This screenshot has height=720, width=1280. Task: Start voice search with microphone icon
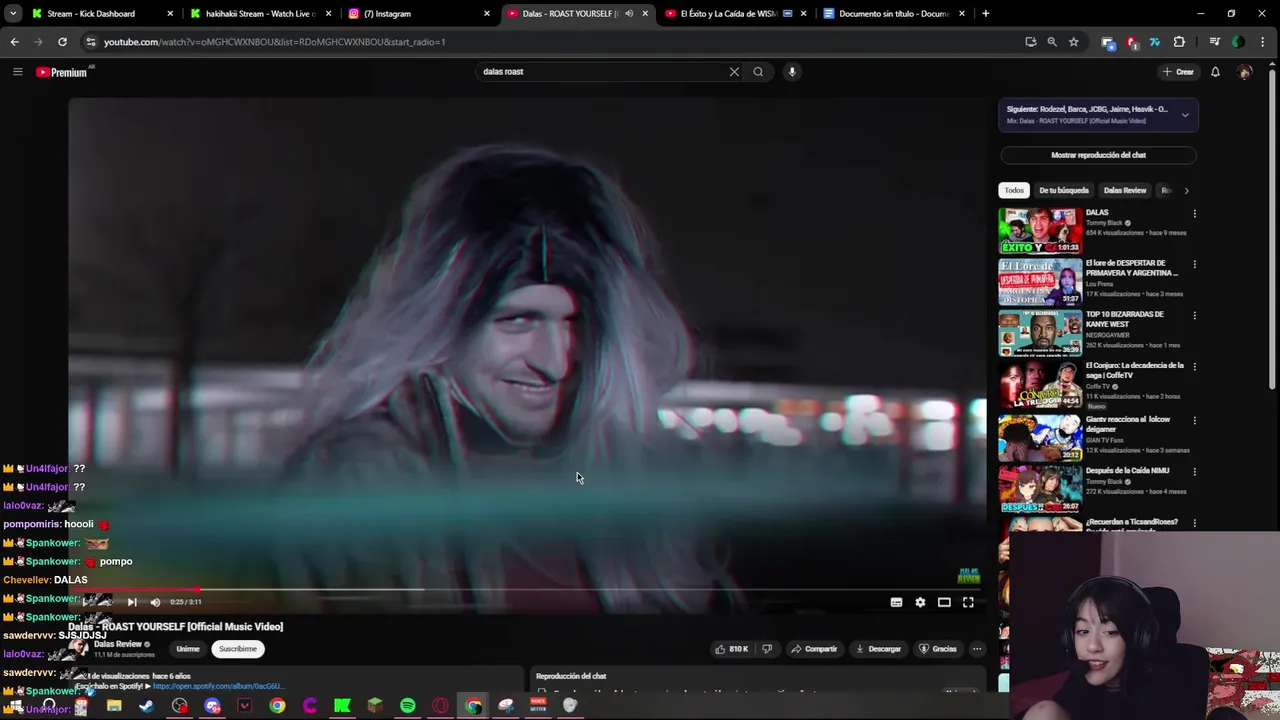[791, 72]
